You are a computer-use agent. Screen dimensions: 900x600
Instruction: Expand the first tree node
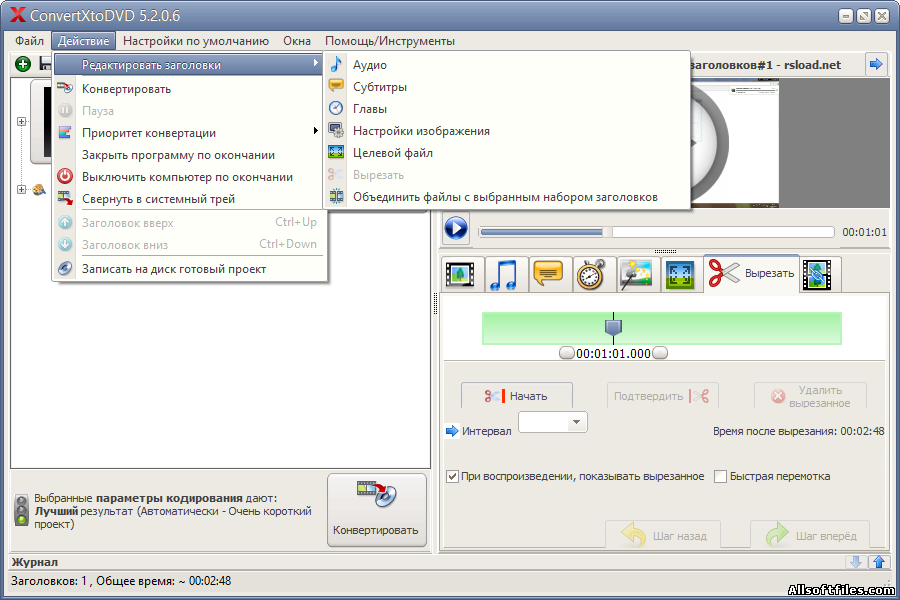[x=21, y=121]
